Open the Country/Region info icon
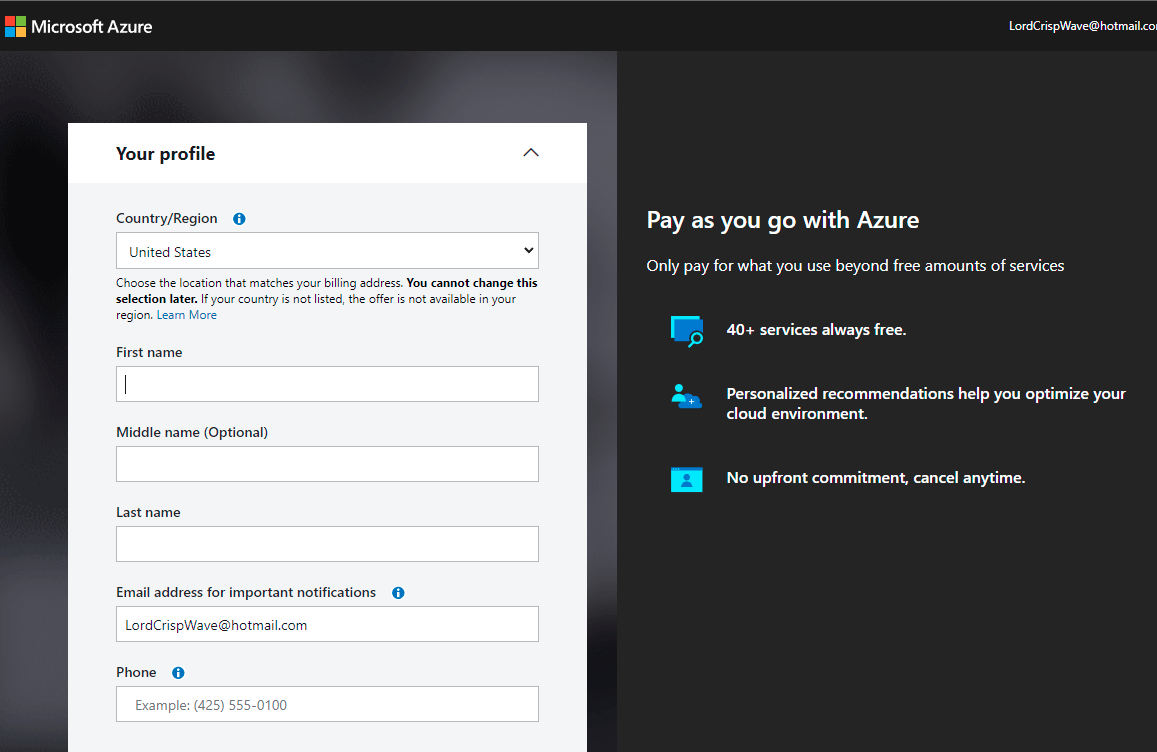The image size is (1157, 752). [x=239, y=218]
